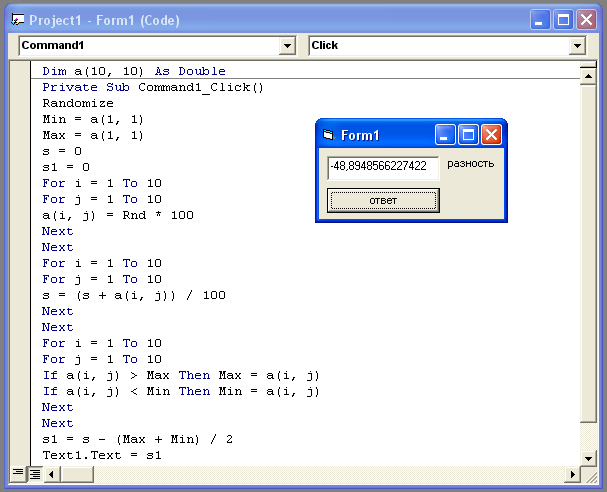The height and width of the screenshot is (492, 607).
Task: Minimize the Project1 code window
Action: [x=540, y=20]
